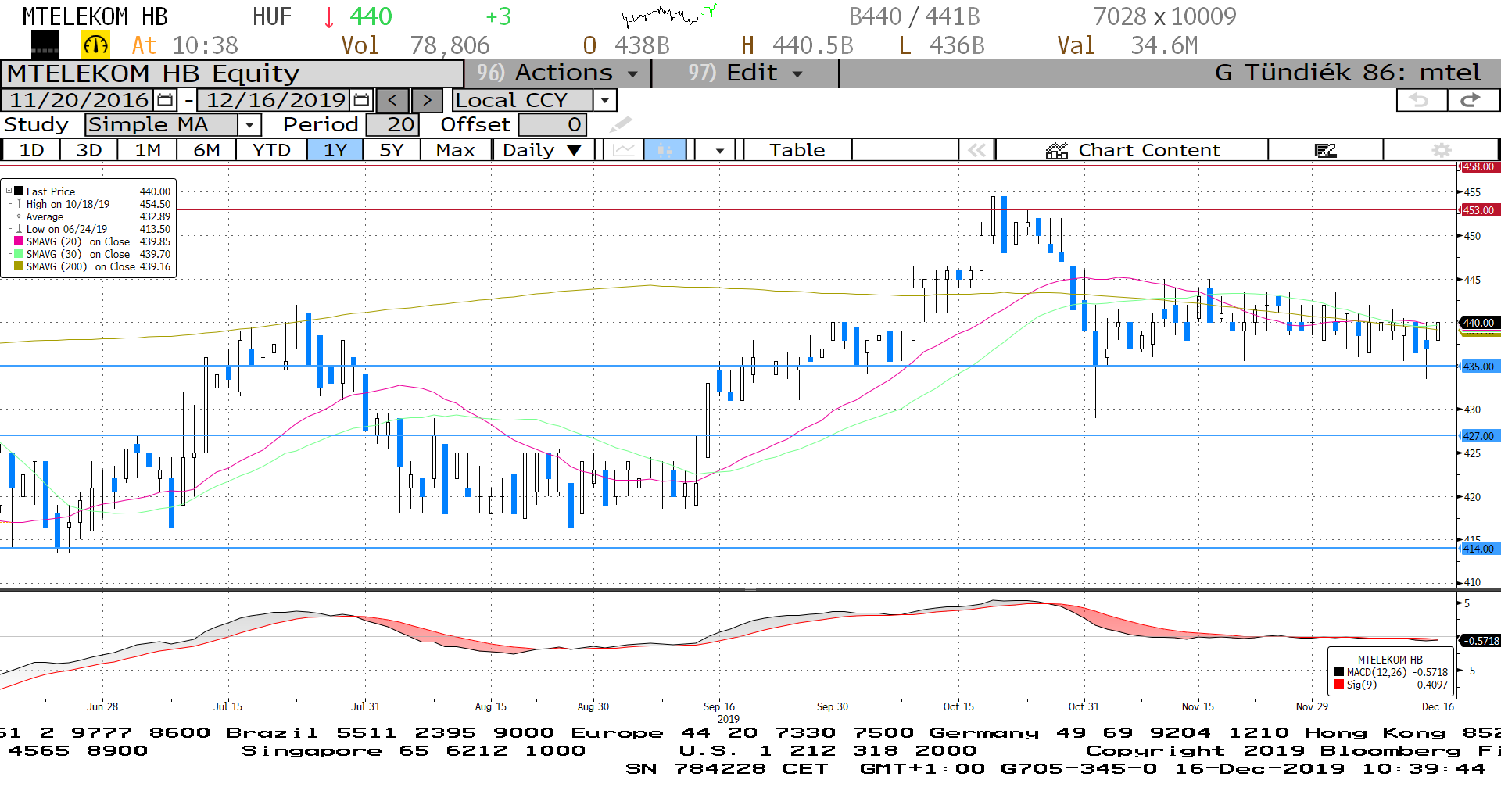Select the 3D range tab

click(89, 150)
